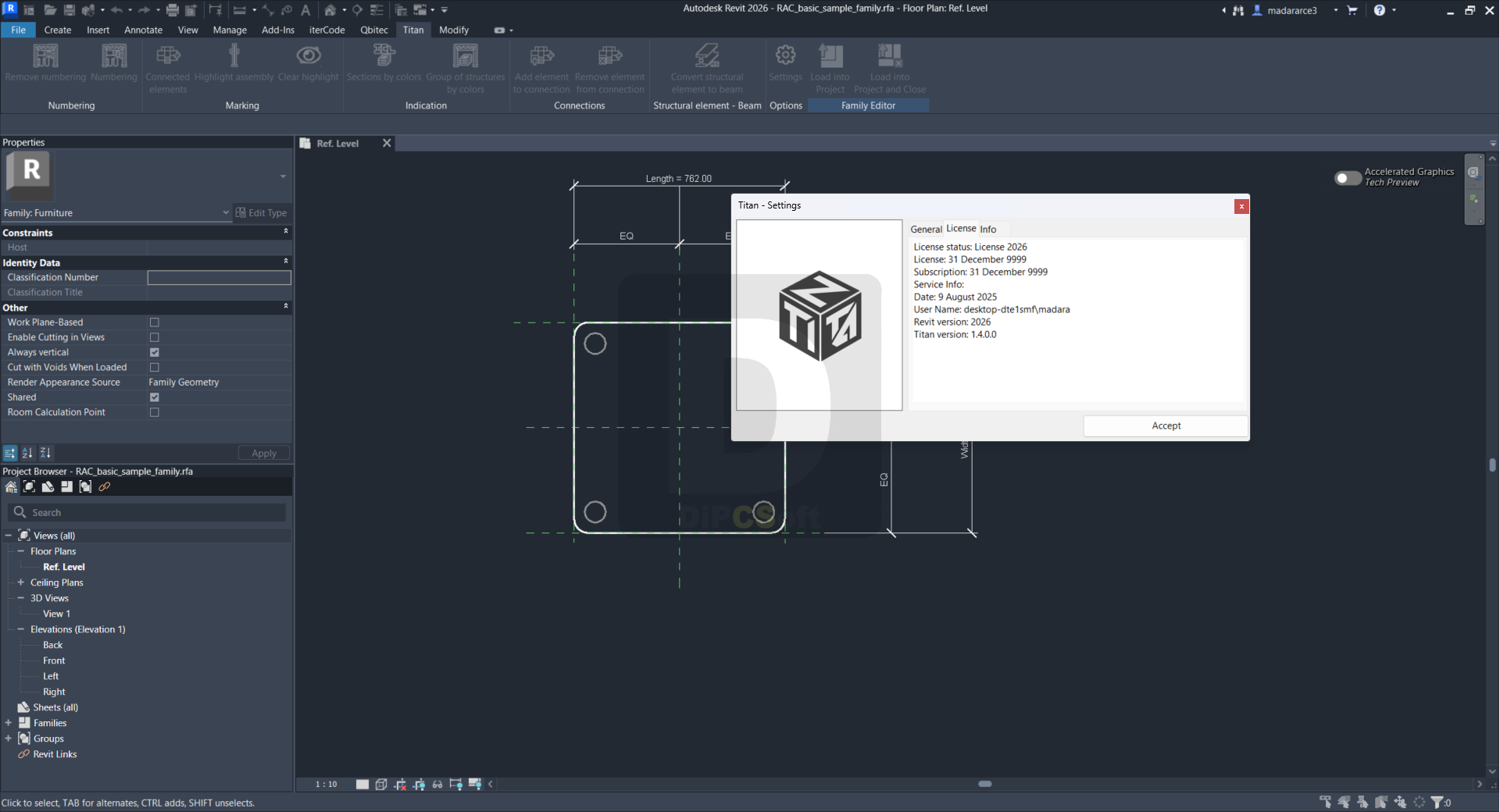Close the Ref. Level view tab
The image size is (1500, 812).
coord(387,143)
